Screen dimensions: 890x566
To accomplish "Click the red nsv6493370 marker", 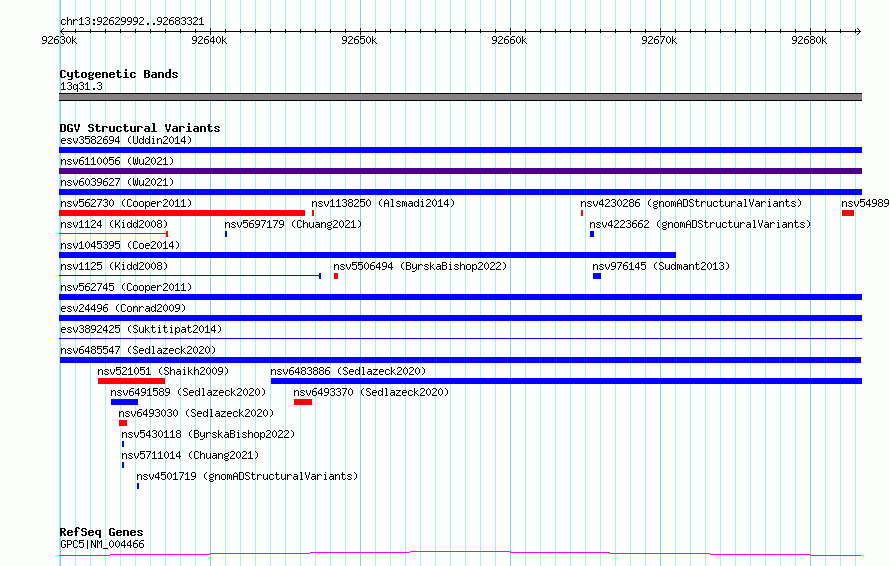I will pyautogui.click(x=303, y=402).
